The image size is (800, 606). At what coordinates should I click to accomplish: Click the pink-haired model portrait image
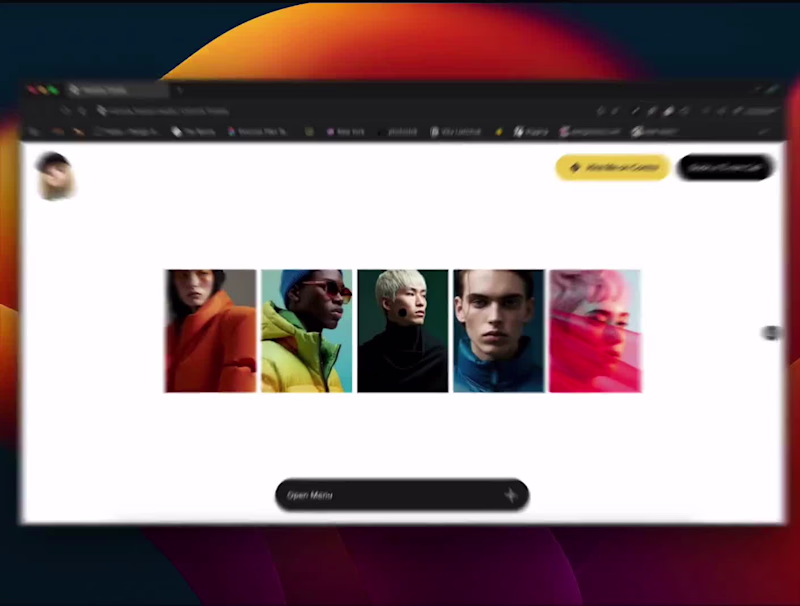coord(595,330)
